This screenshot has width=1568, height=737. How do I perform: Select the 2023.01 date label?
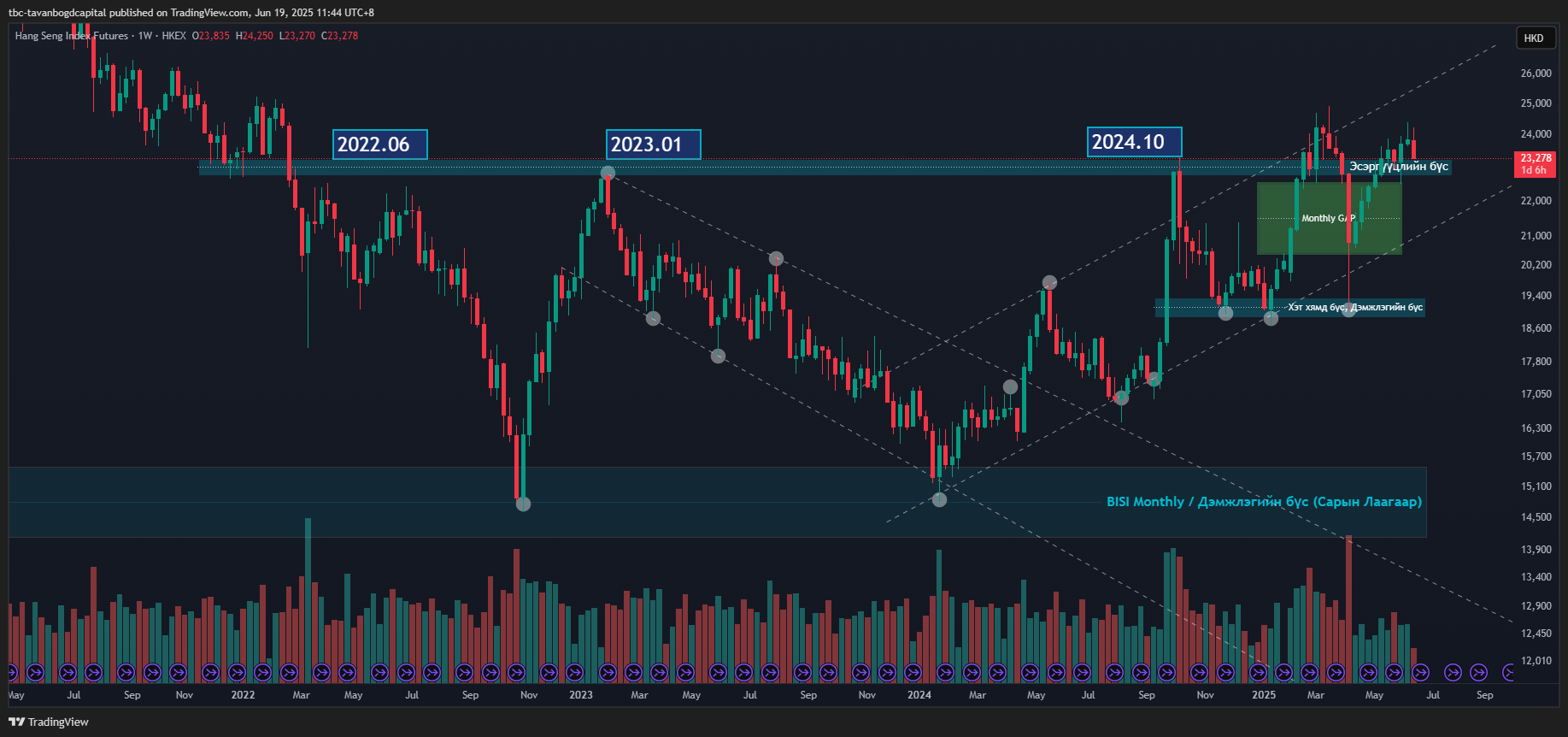(653, 144)
